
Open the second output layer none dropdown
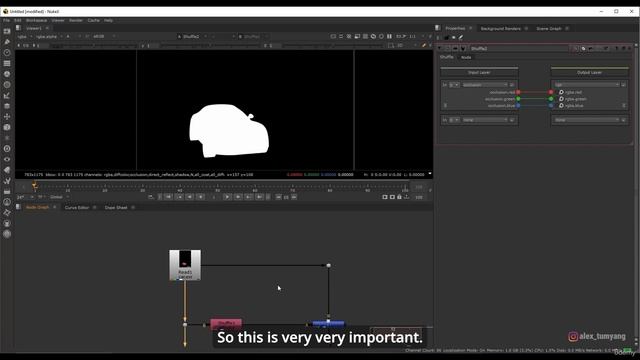587,120
